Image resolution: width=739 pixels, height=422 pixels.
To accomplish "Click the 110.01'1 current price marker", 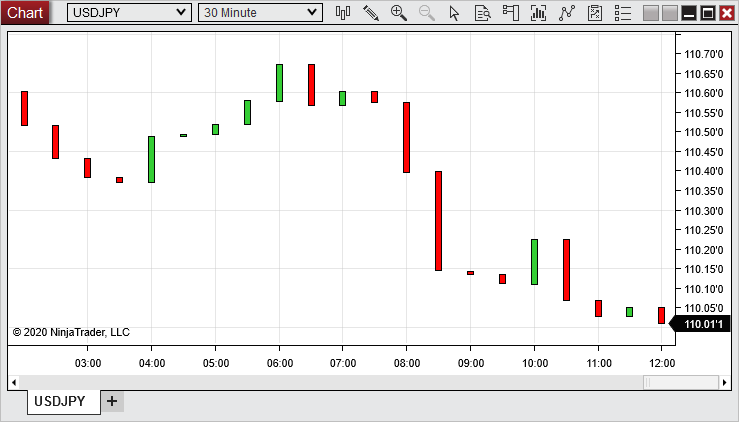I will [x=703, y=323].
